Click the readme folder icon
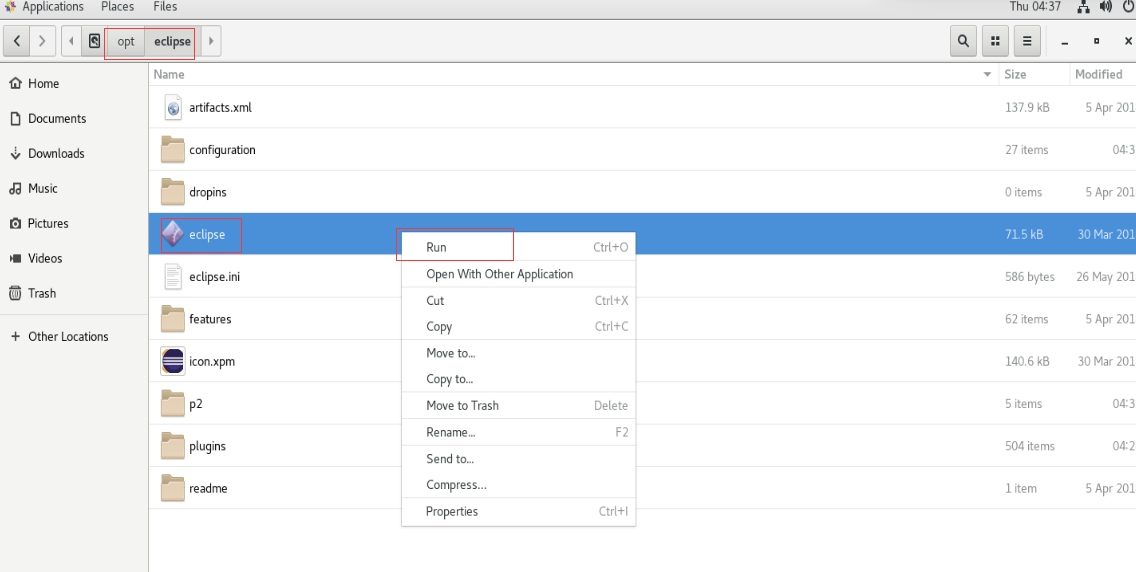This screenshot has height=572, width=1136. 172,487
